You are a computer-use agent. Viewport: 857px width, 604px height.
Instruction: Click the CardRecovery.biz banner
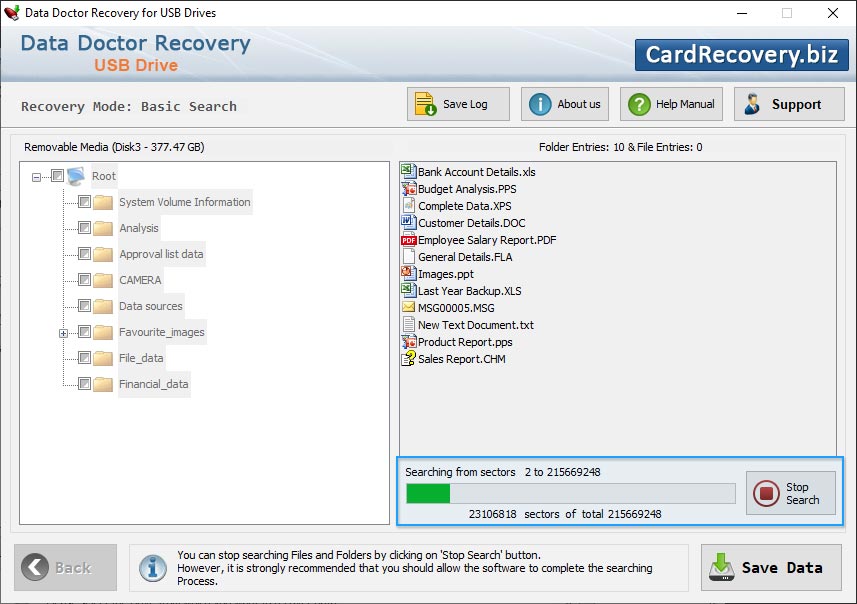pyautogui.click(x=742, y=55)
